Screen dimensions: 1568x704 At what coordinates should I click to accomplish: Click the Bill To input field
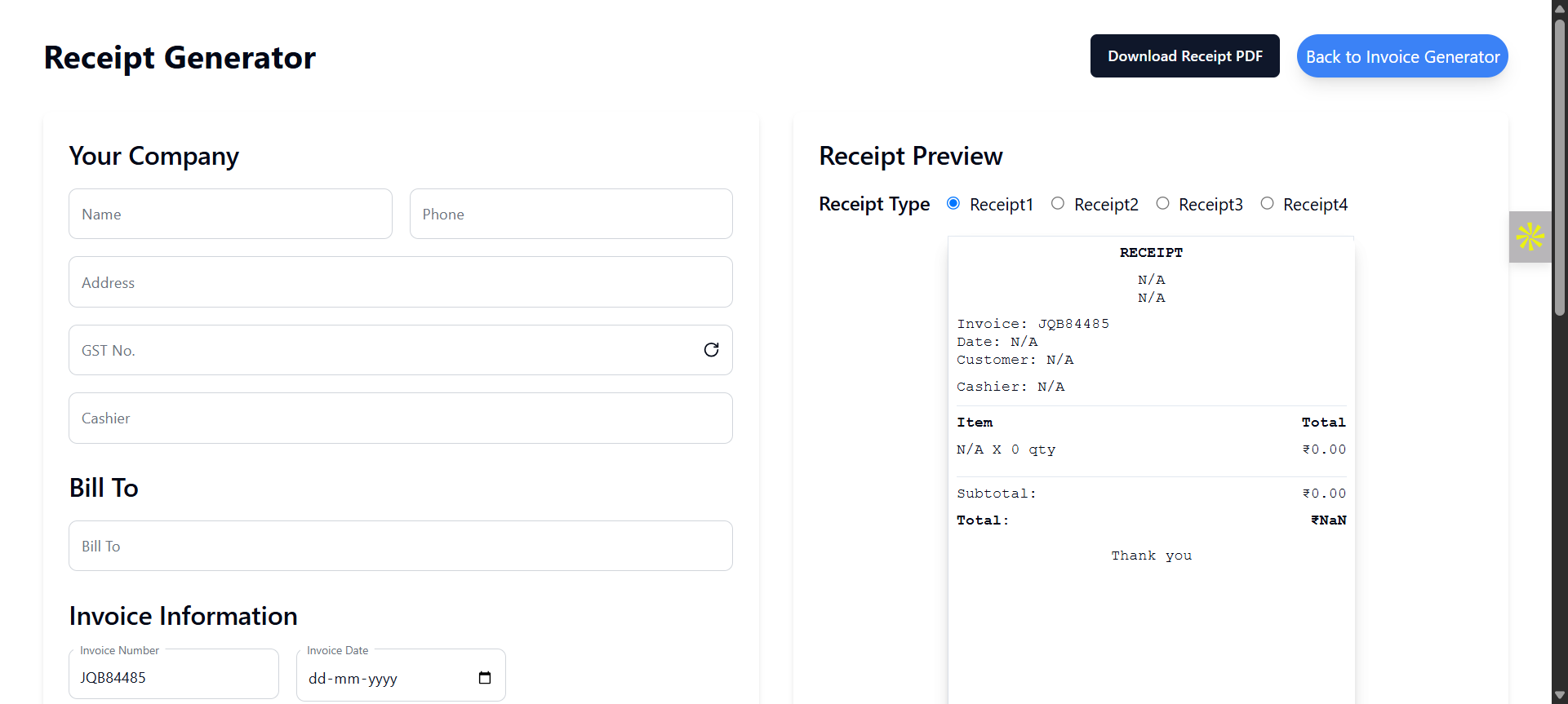(x=401, y=546)
